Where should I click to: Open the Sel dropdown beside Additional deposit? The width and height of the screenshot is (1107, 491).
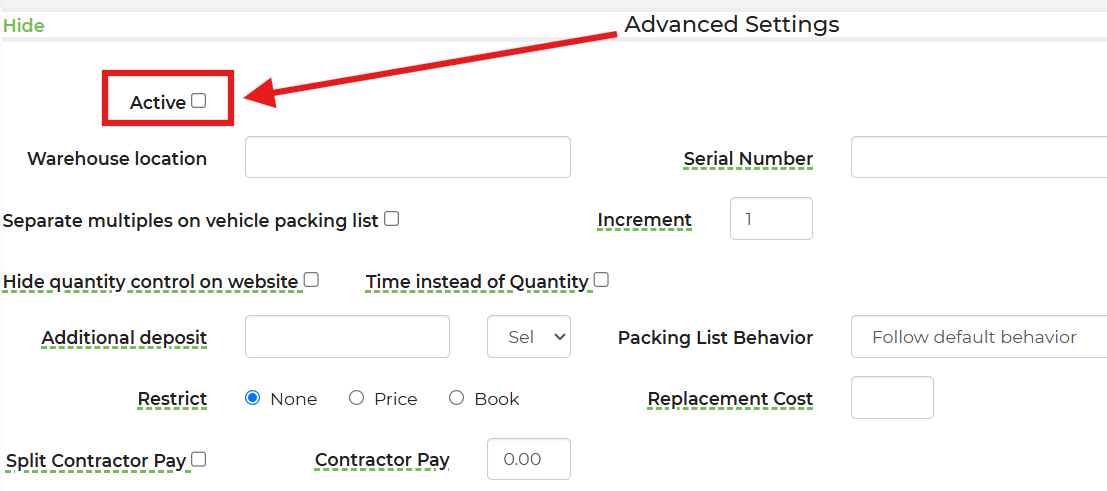point(529,337)
